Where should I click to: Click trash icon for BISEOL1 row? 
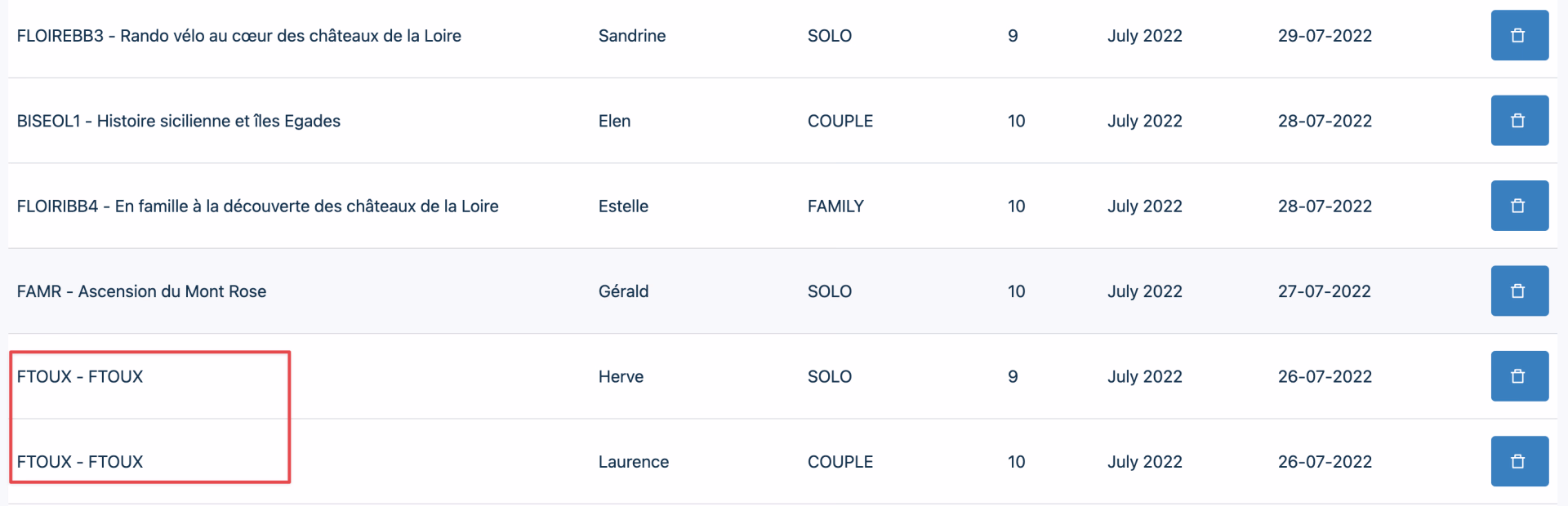point(1519,121)
